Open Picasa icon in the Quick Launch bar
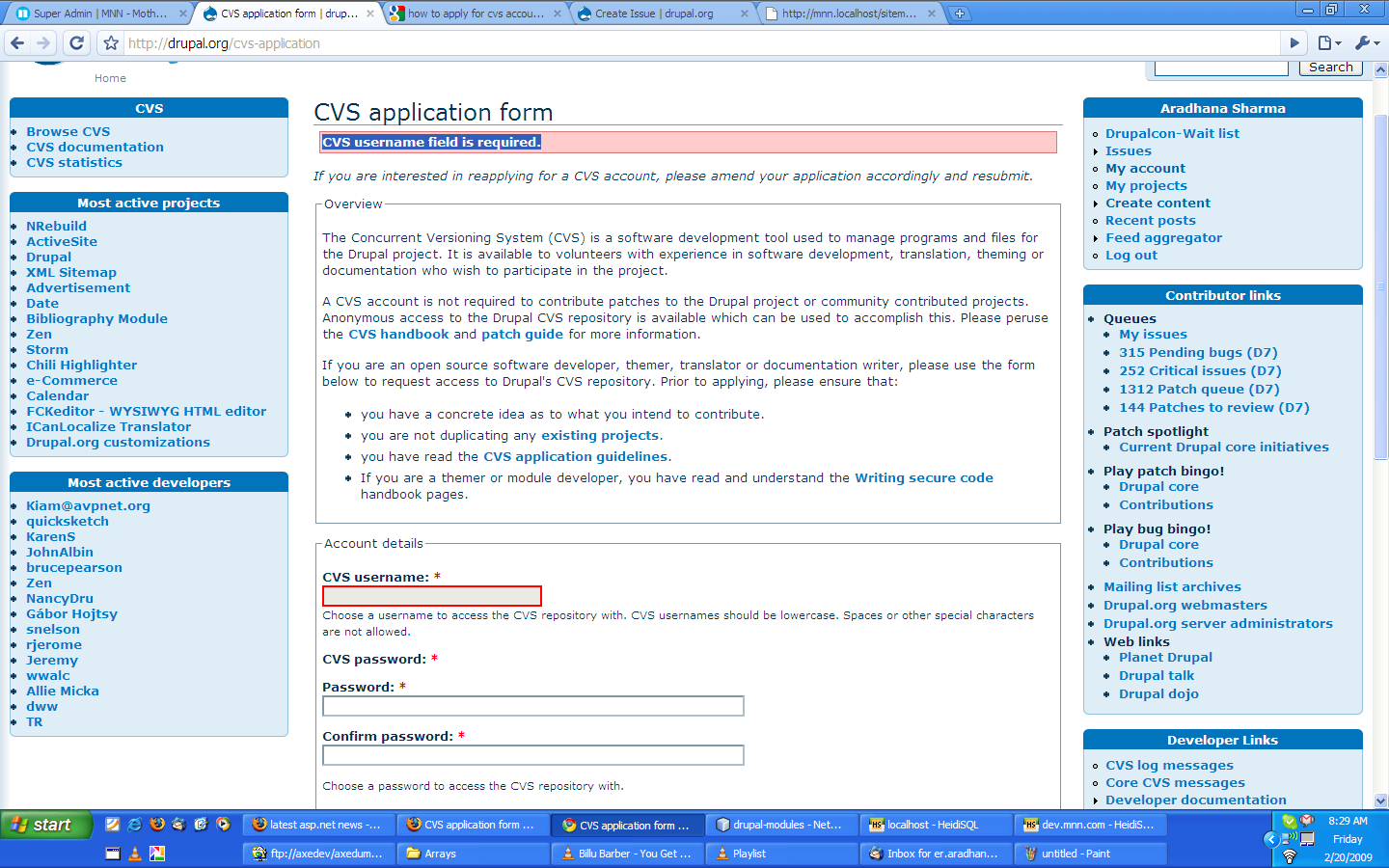The image size is (1389, 868). click(156, 854)
